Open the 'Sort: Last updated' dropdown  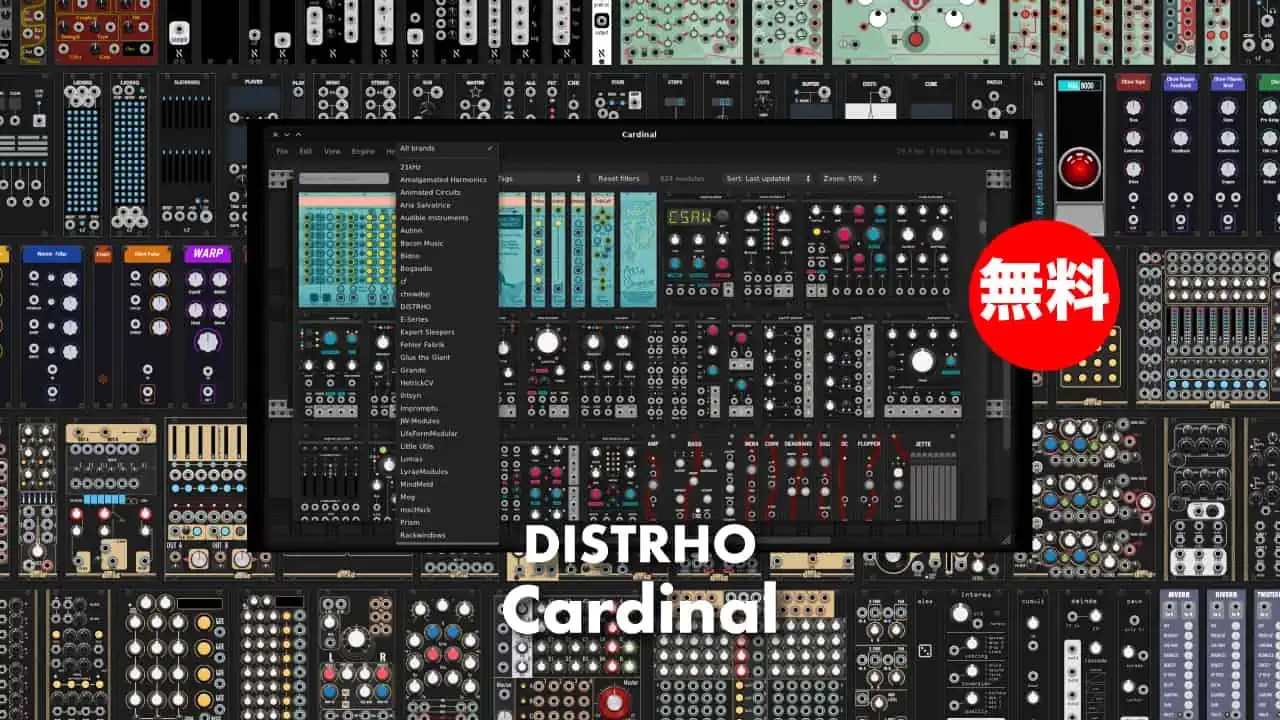point(758,179)
